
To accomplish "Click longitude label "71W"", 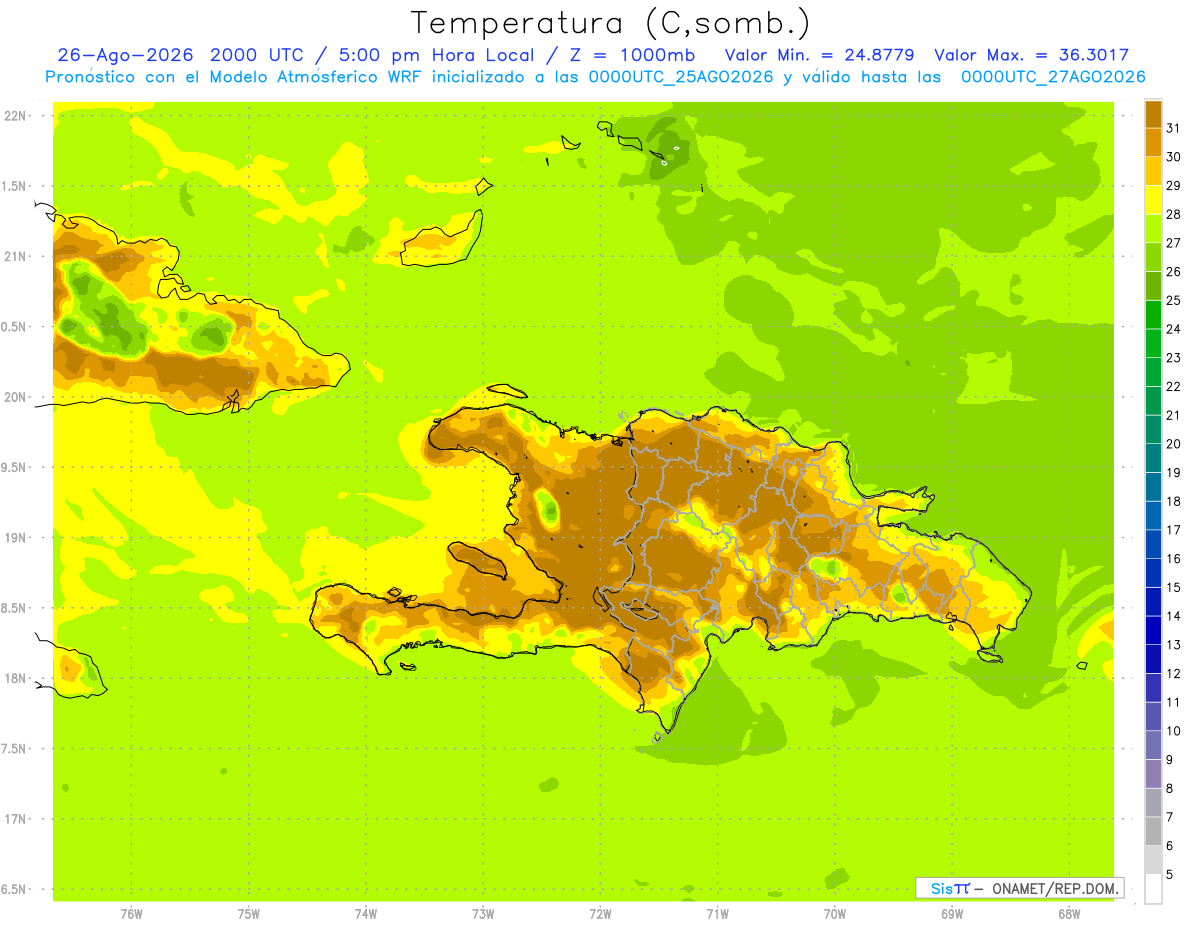I will [x=717, y=914].
